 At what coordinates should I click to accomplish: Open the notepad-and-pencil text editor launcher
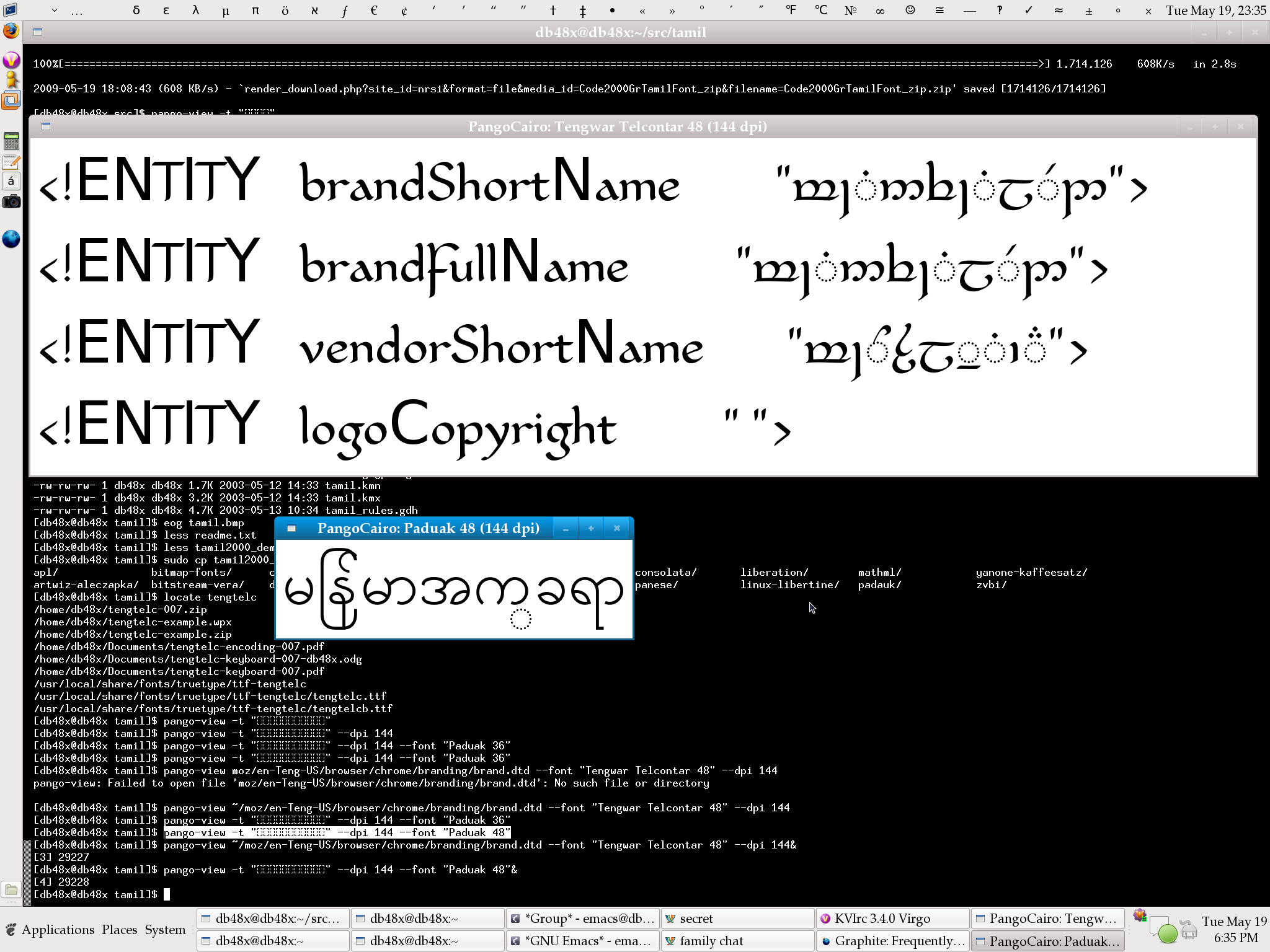click(11, 162)
